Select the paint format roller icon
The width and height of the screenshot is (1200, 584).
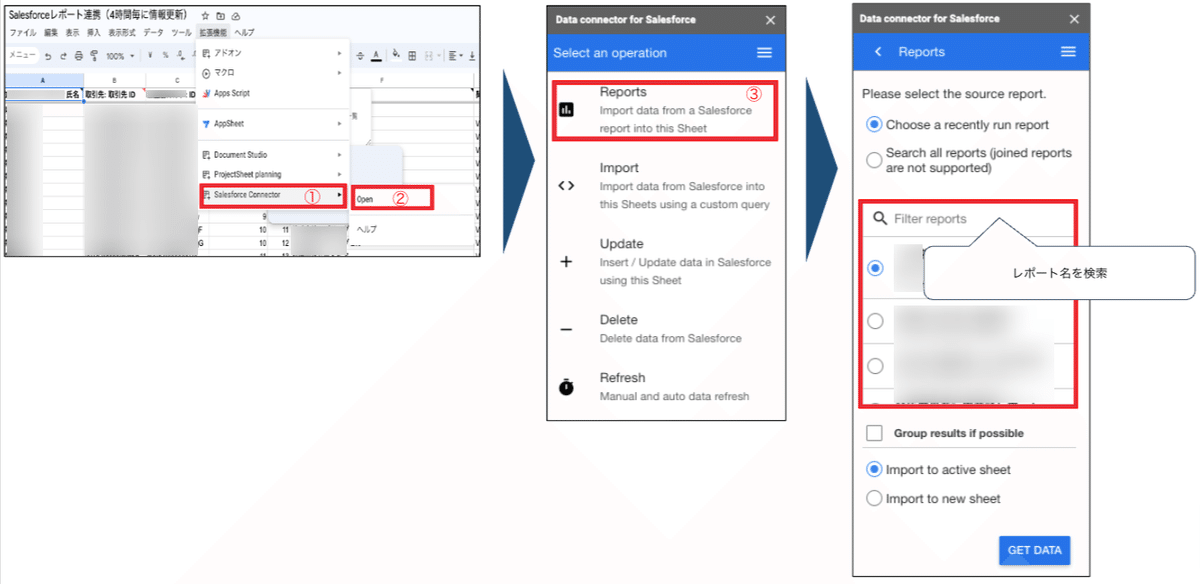[x=93, y=56]
